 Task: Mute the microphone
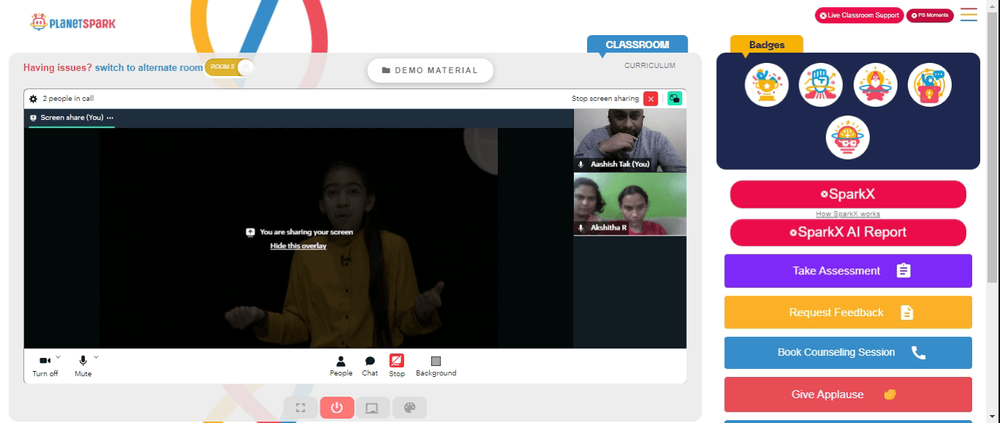click(83, 366)
